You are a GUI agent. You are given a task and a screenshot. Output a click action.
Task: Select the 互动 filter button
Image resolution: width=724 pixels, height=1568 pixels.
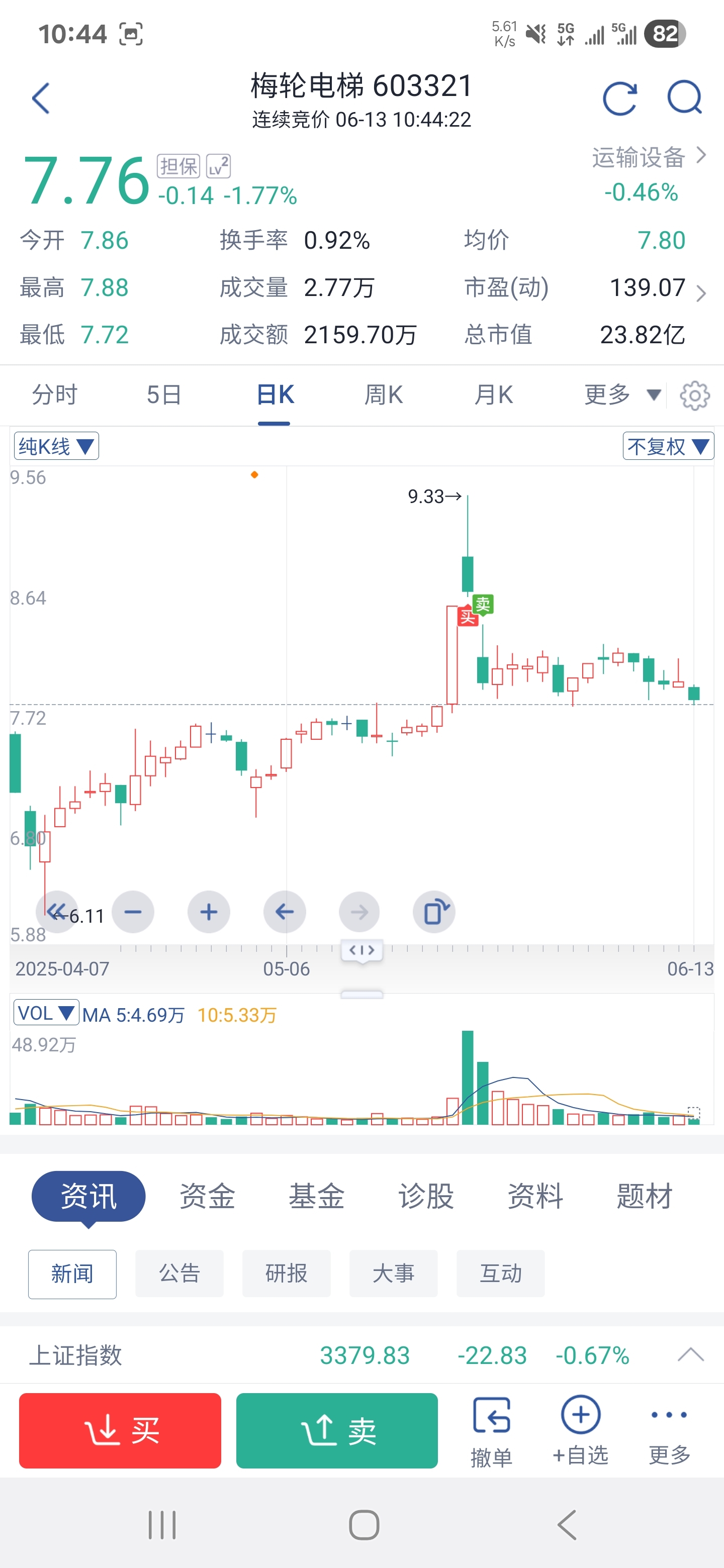click(501, 1273)
